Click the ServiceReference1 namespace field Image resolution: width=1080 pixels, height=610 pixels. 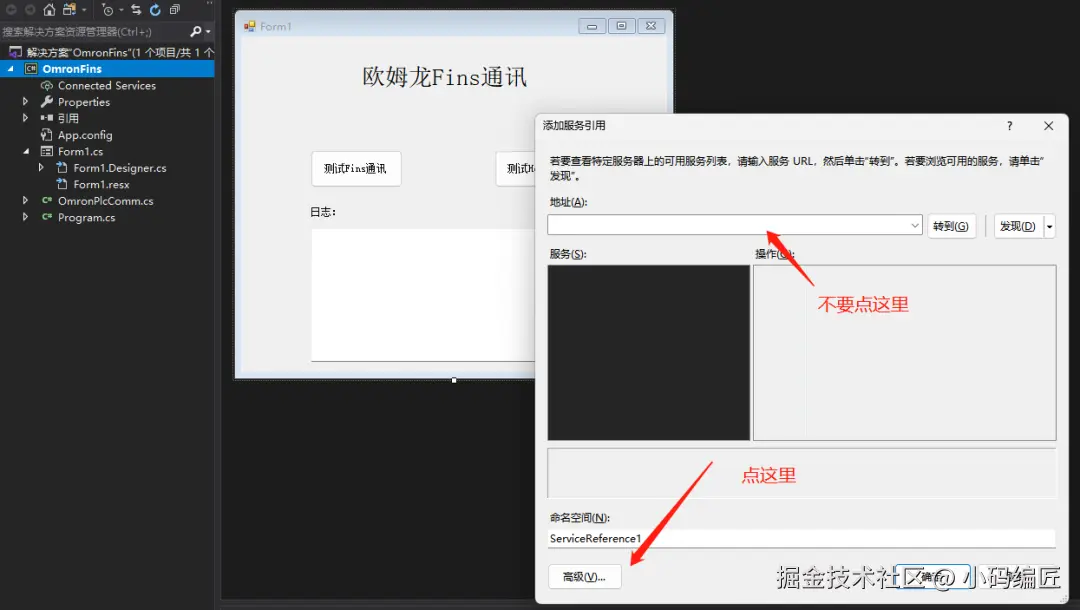coord(802,538)
